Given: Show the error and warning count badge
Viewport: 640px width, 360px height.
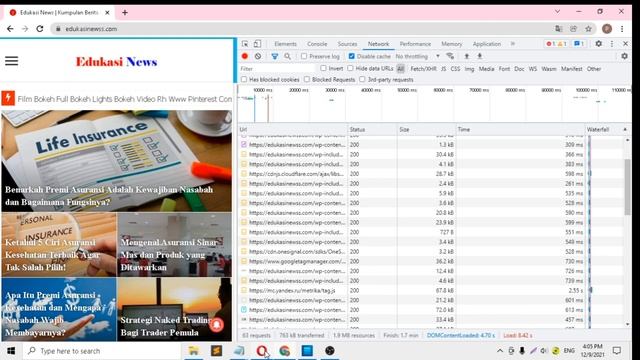Looking at the screenshot, I should click(x=556, y=44).
